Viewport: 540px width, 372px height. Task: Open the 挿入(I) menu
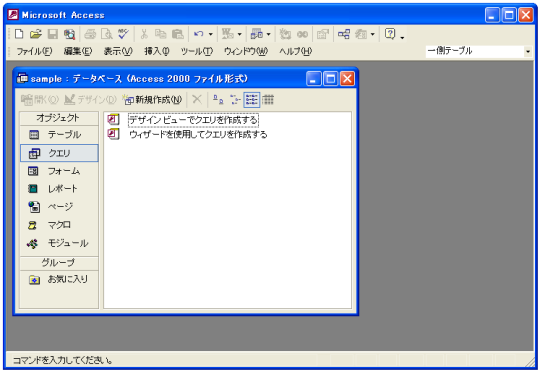[157, 51]
